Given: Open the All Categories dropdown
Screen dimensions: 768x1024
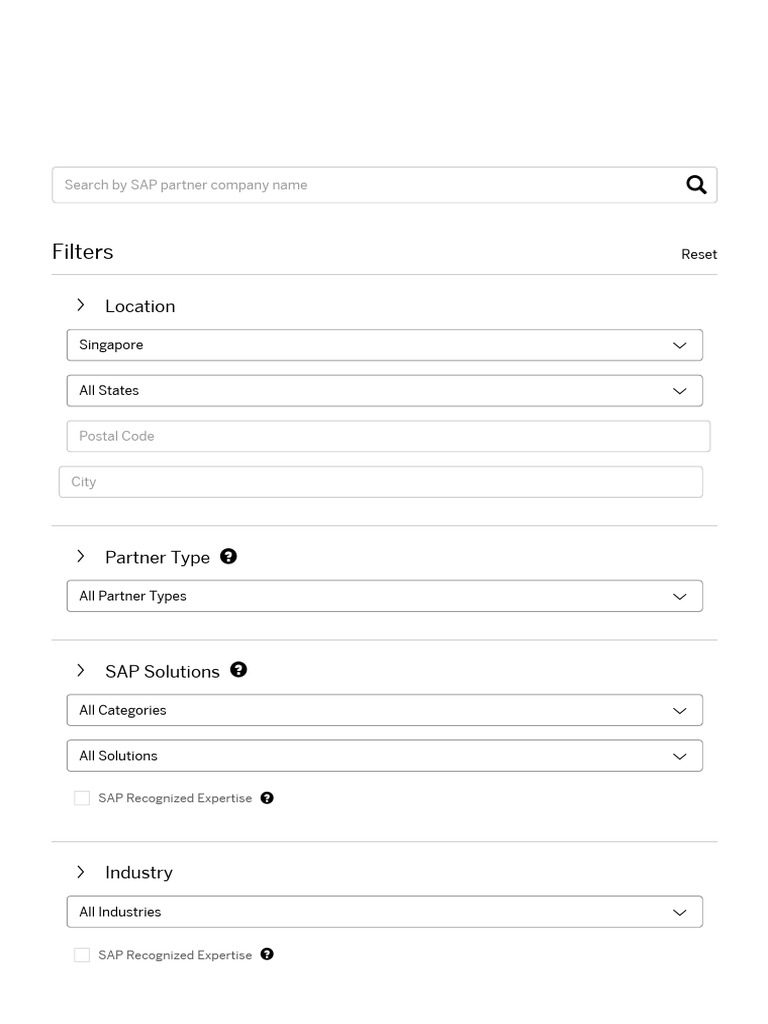Looking at the screenshot, I should [384, 710].
